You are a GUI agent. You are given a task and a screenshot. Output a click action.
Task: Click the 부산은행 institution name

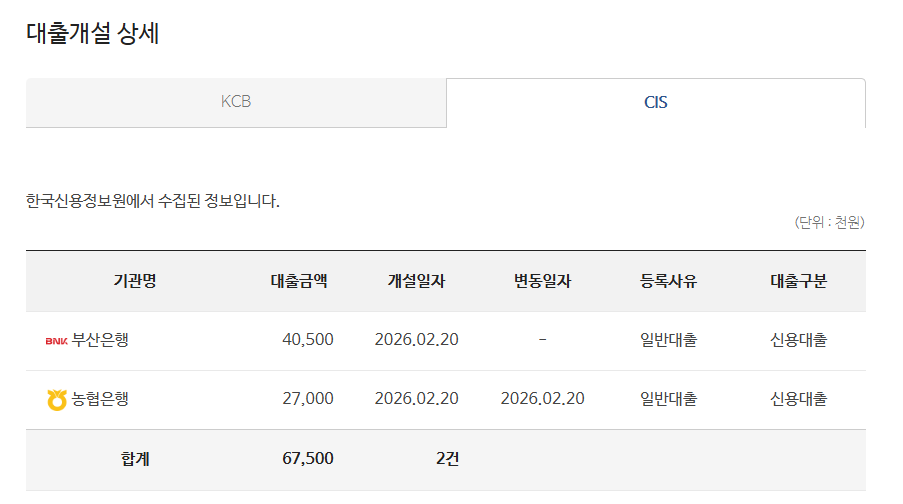(x=100, y=340)
